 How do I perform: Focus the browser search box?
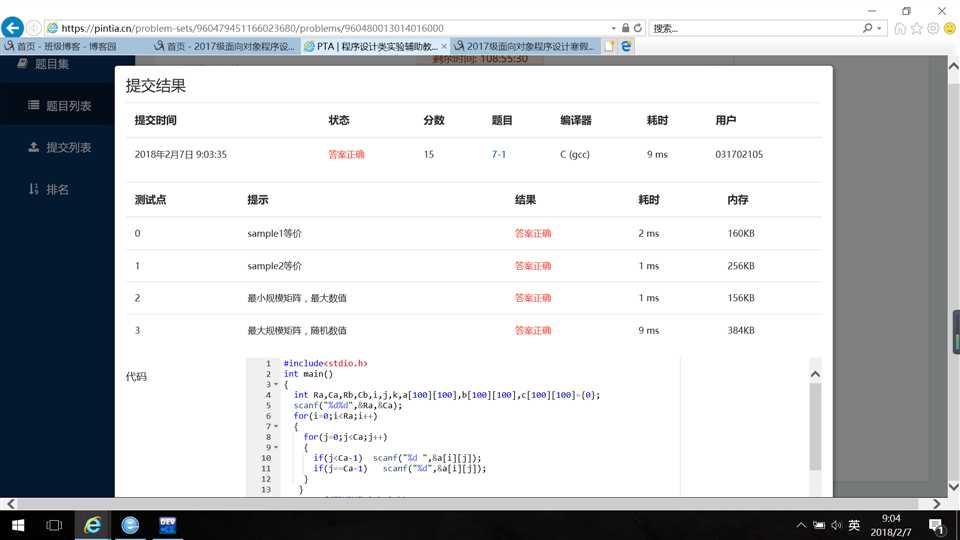[x=754, y=28]
